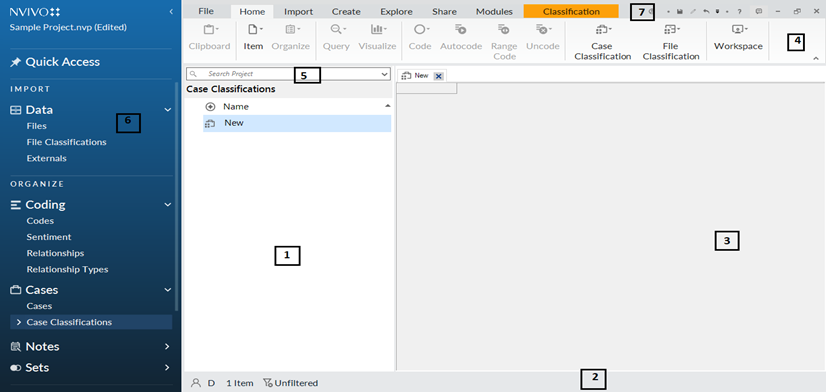
Task: Click the pencil edit icon in title bar
Action: coord(693,11)
